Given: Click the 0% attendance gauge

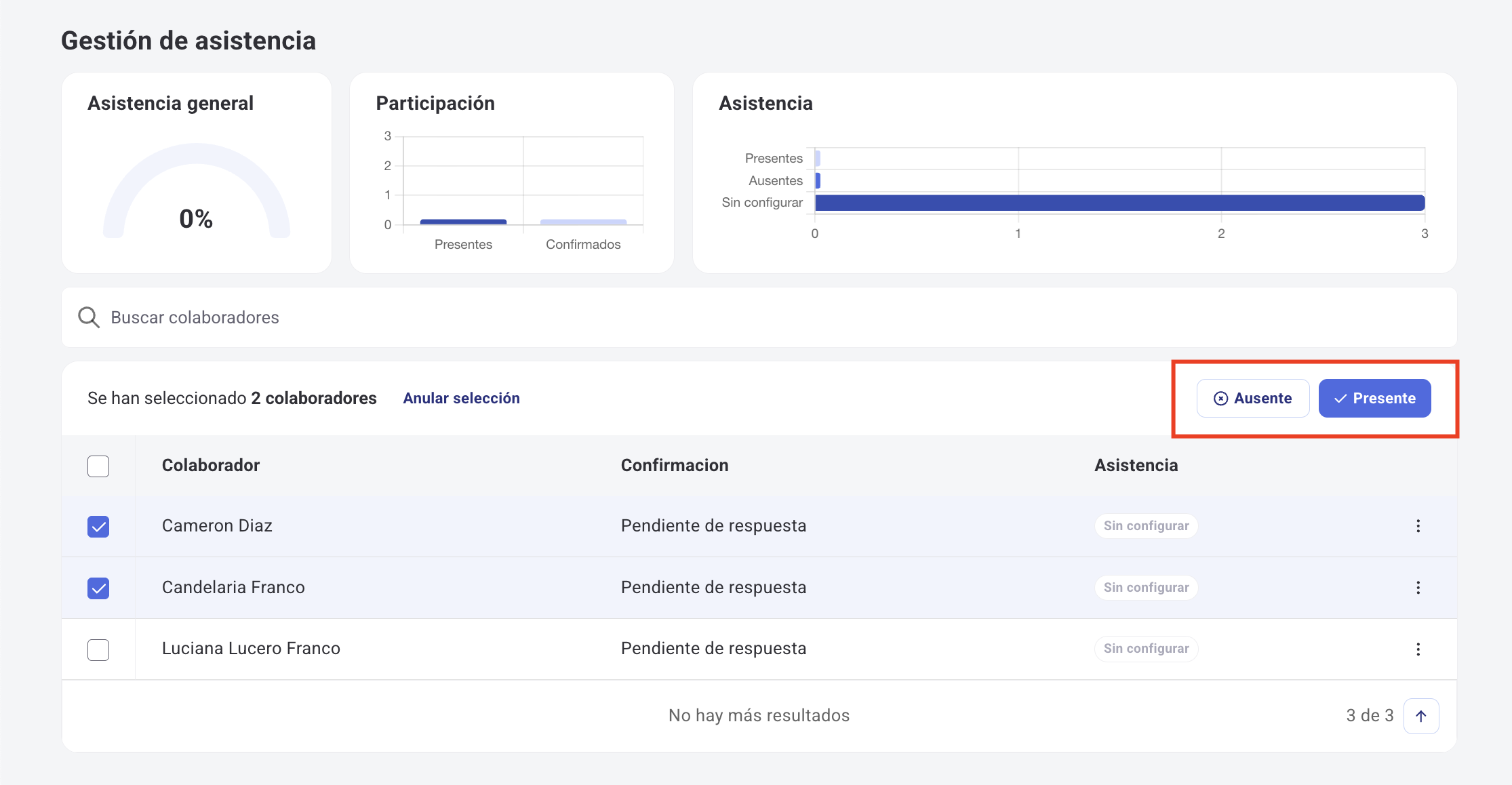Looking at the screenshot, I should coord(195,203).
